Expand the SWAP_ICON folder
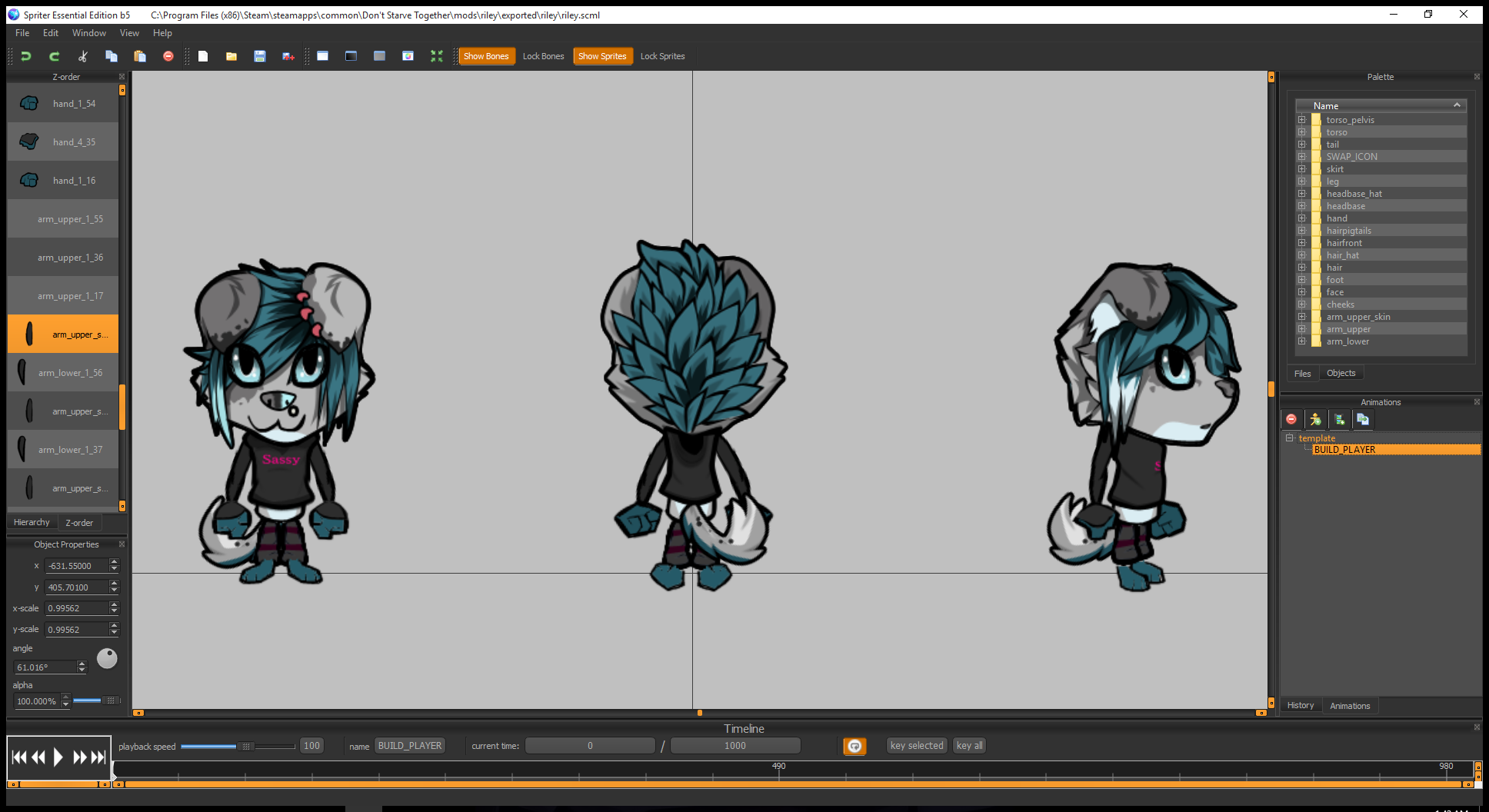 (1302, 157)
